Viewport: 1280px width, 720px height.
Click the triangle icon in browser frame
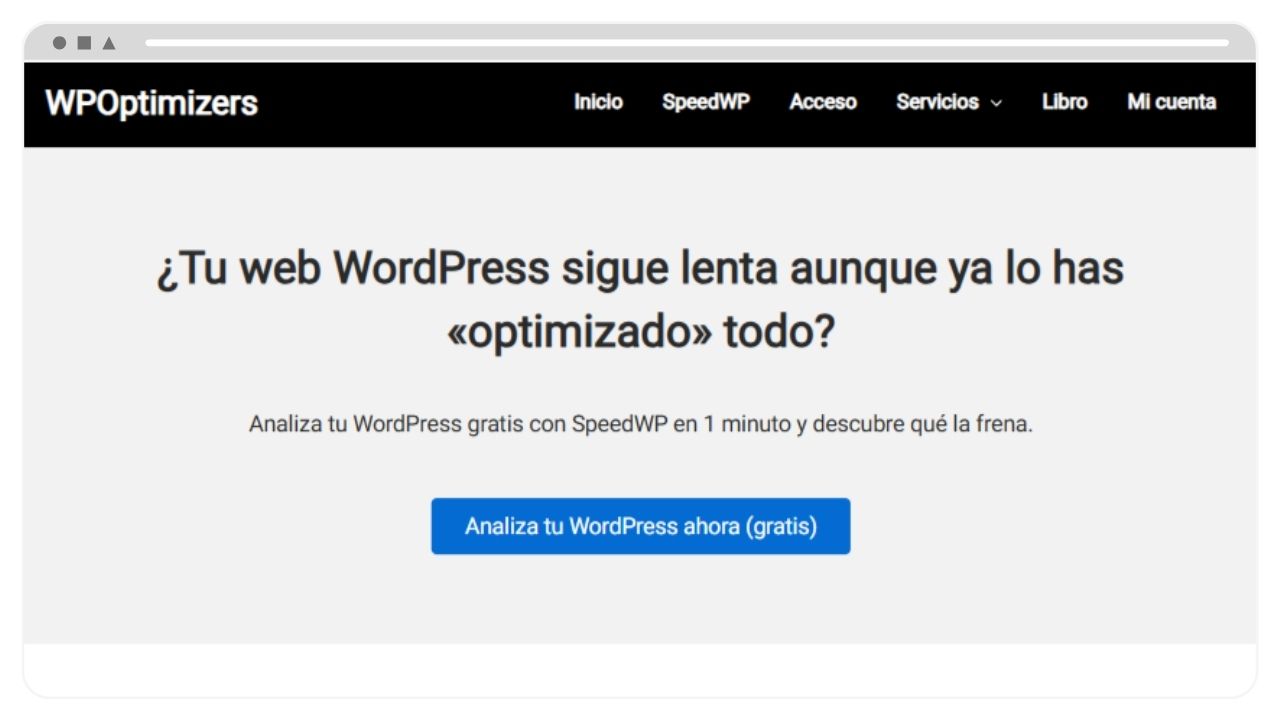click(109, 43)
